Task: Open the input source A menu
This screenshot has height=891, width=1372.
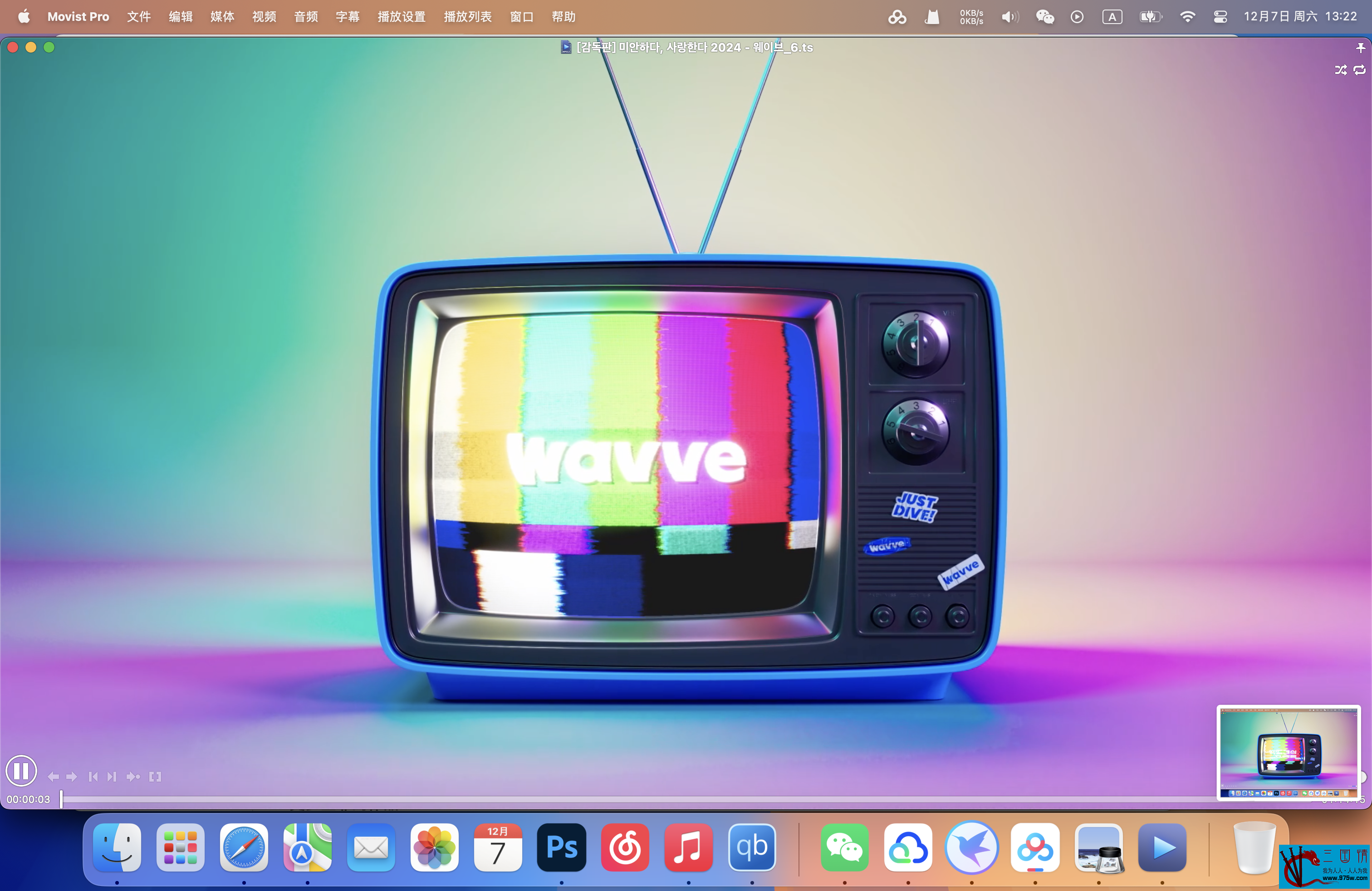Action: click(x=1112, y=17)
